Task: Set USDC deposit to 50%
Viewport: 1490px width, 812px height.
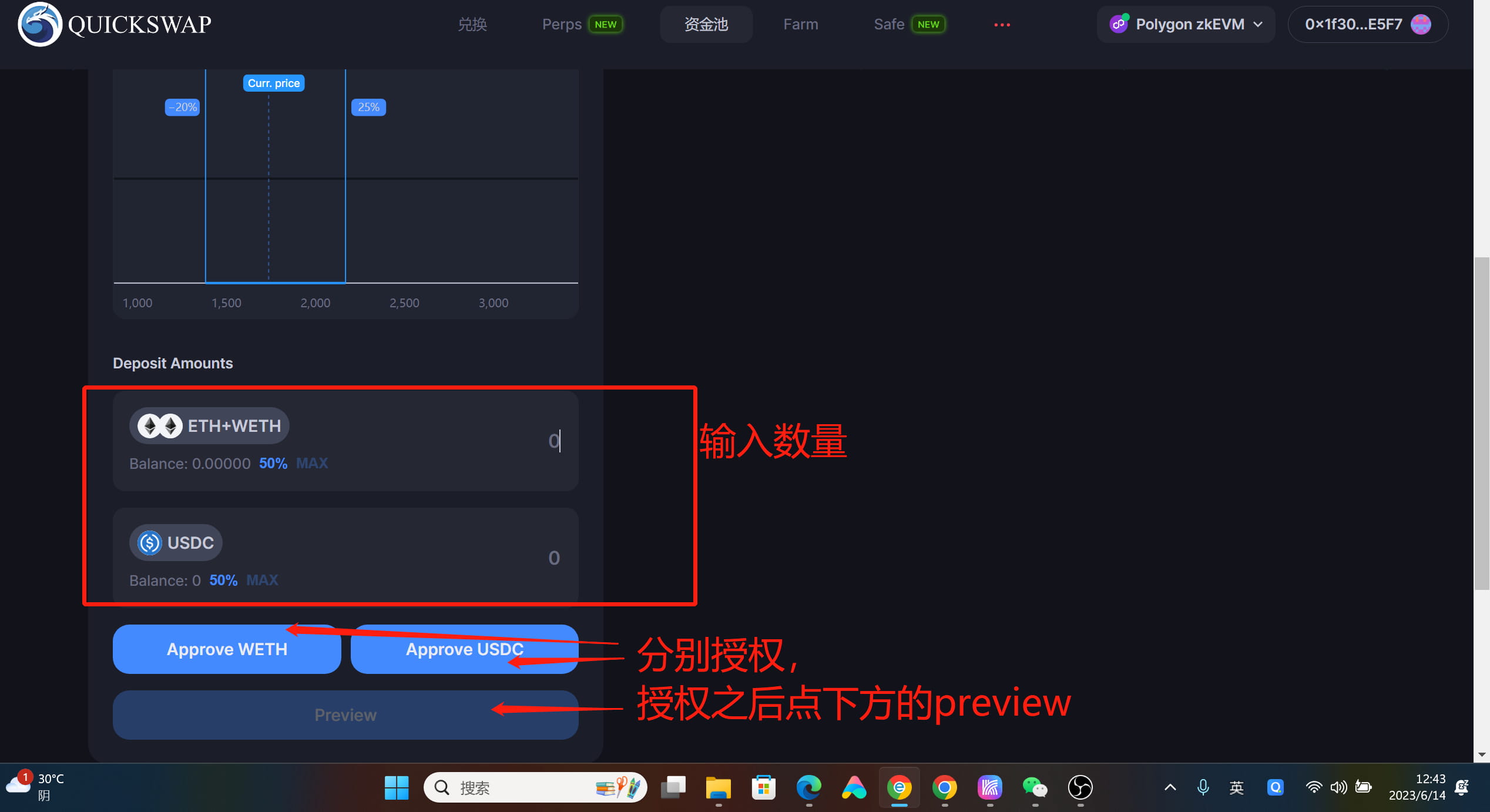Action: pos(223,581)
